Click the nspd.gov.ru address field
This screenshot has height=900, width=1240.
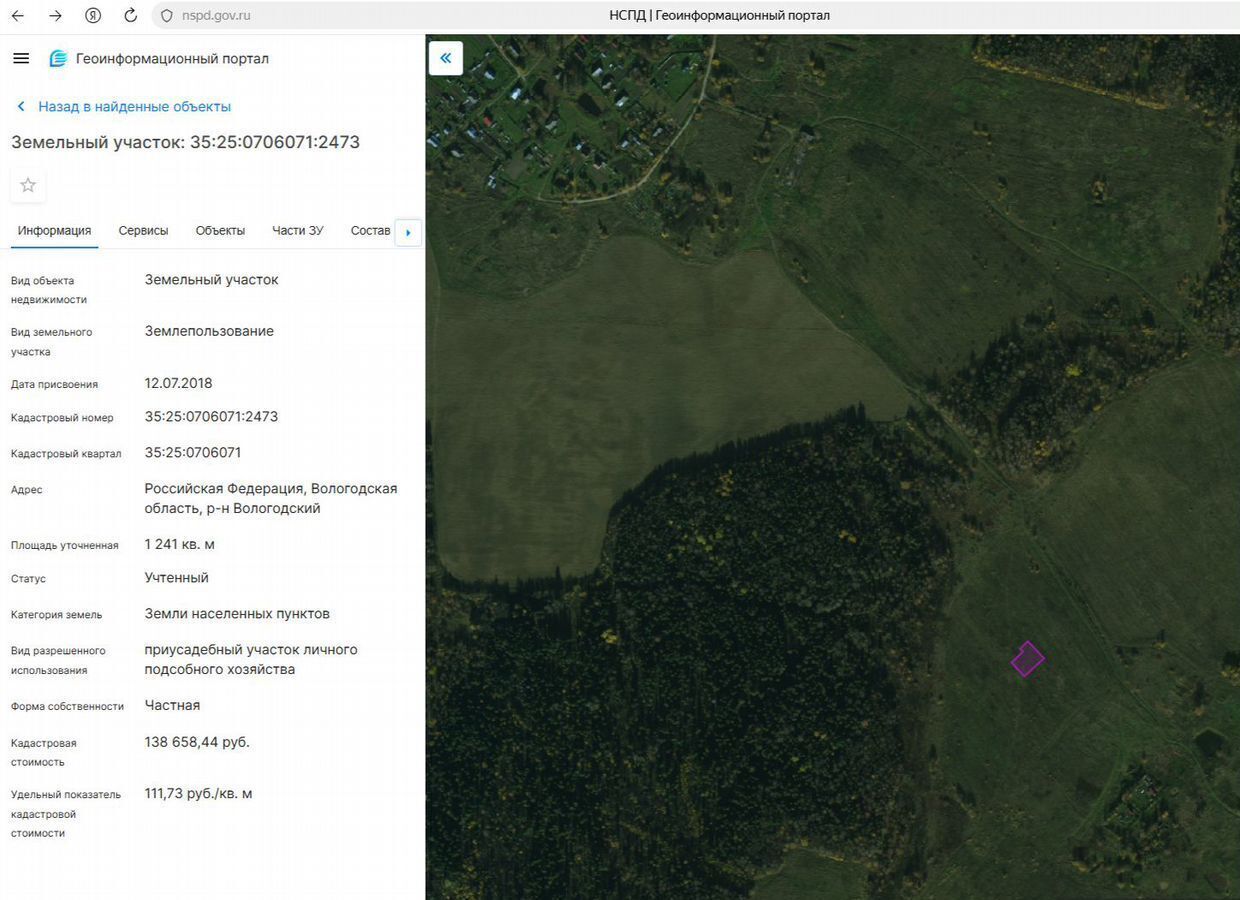(x=216, y=15)
